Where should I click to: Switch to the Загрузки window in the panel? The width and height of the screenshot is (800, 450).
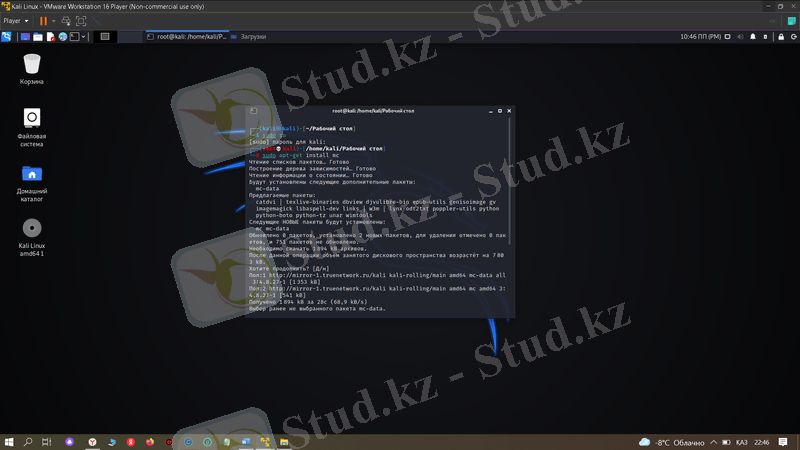pos(248,36)
